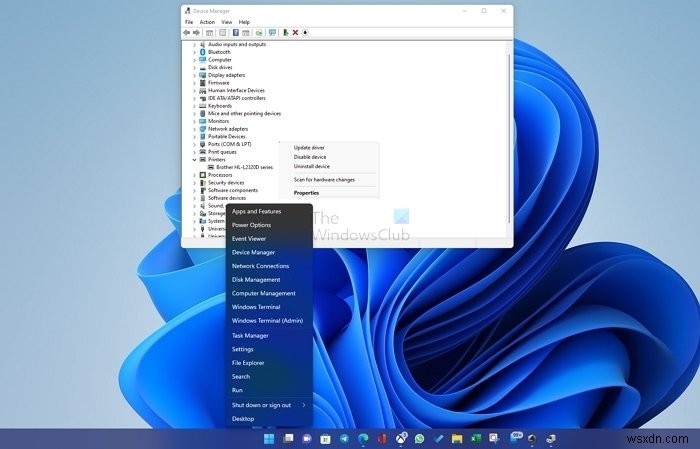Click the blue Help icon in toolbar
The image size is (700, 449).
click(235, 32)
